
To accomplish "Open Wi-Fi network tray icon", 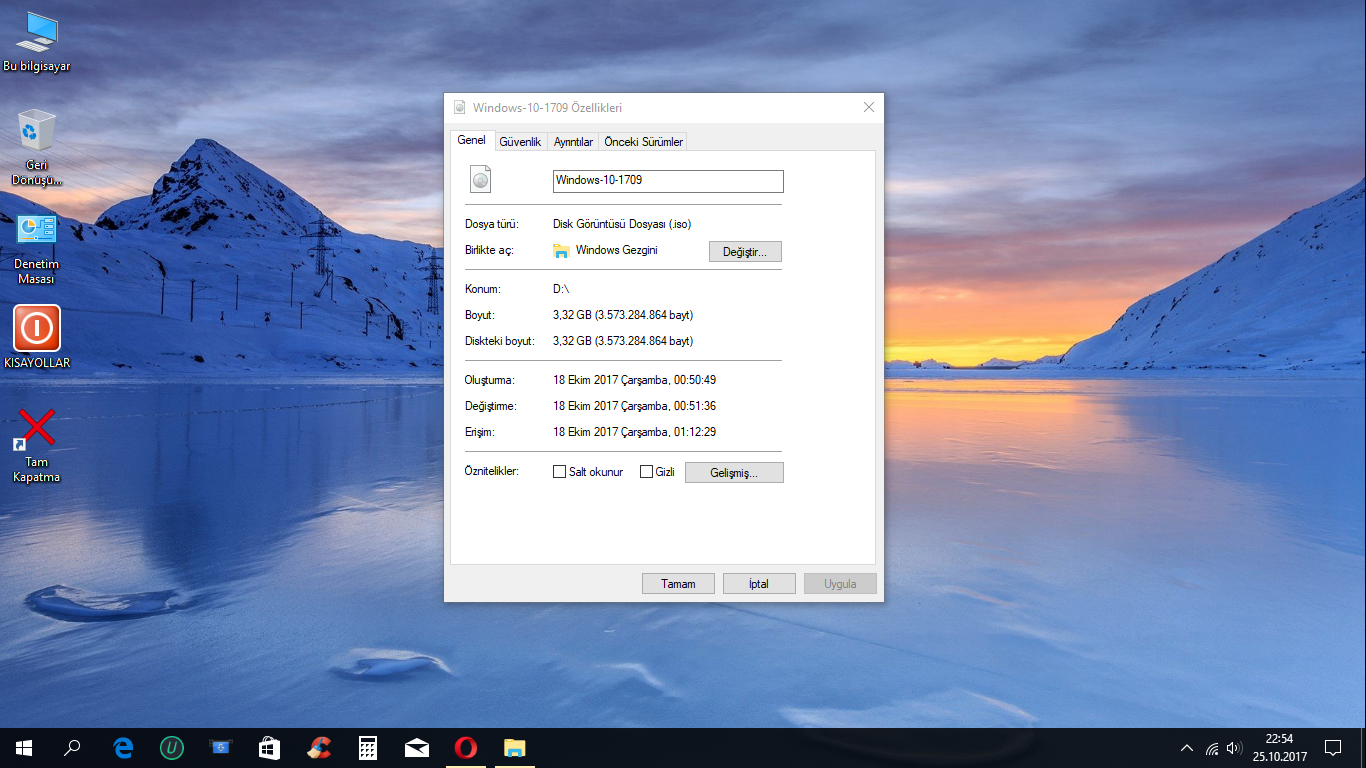I will [1212, 747].
